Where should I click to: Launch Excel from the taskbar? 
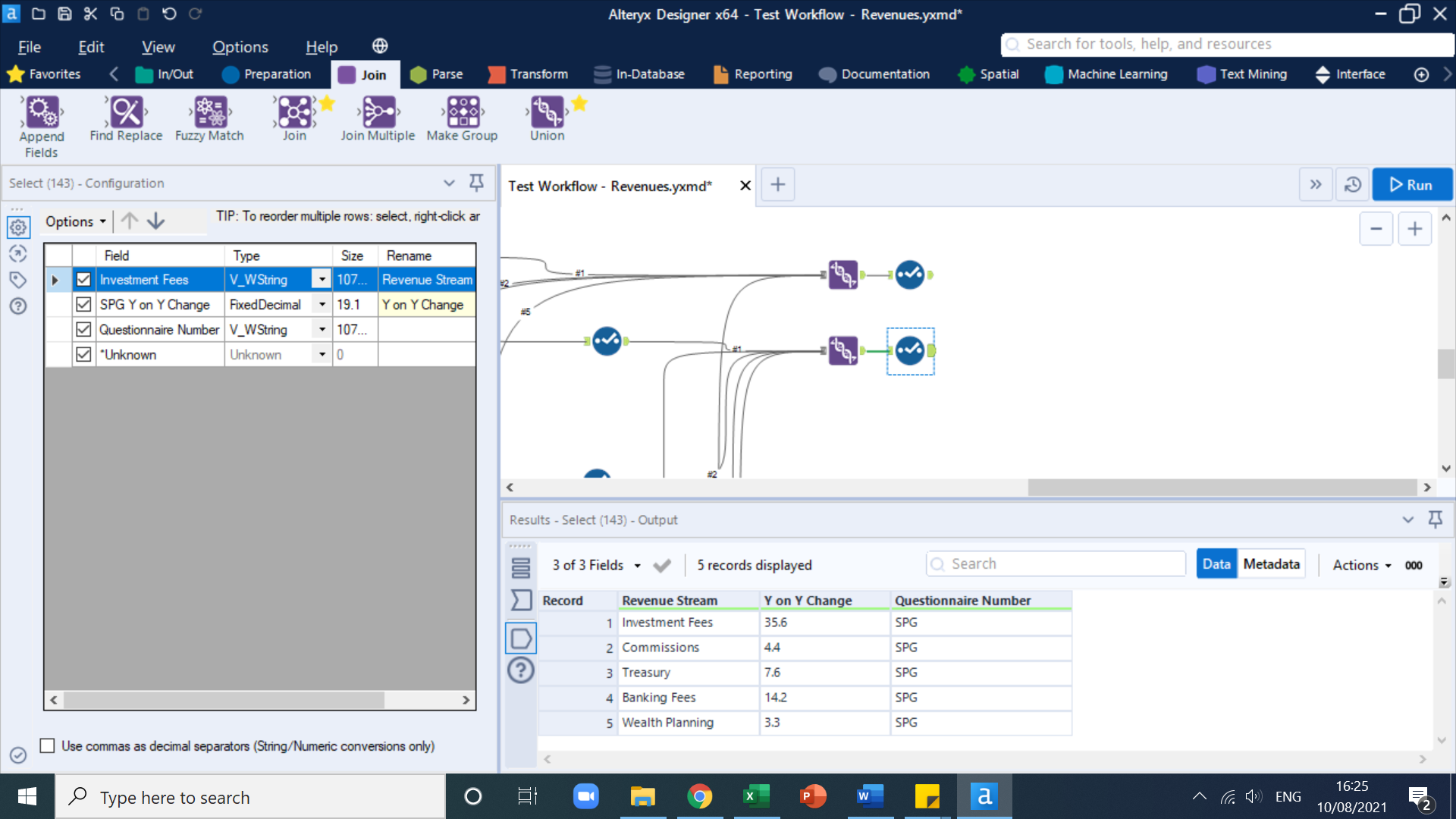tap(756, 796)
